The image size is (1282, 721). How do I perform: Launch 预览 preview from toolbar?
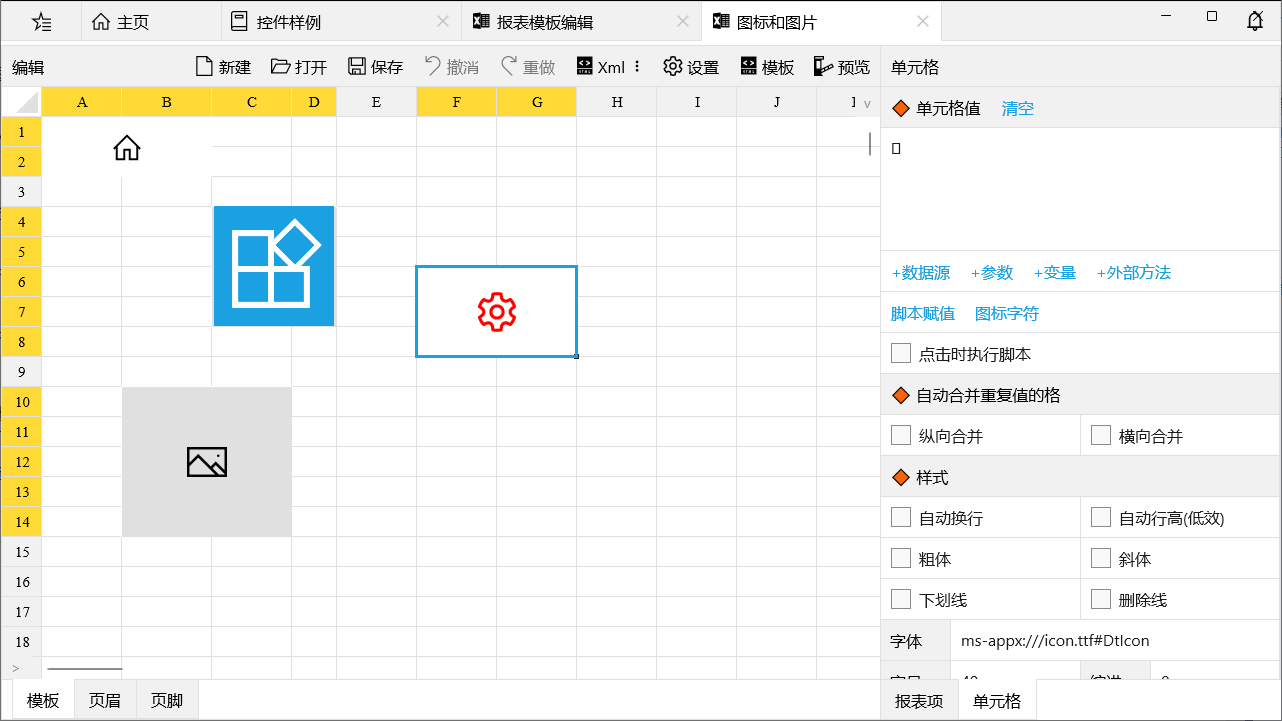[x=823, y=67]
